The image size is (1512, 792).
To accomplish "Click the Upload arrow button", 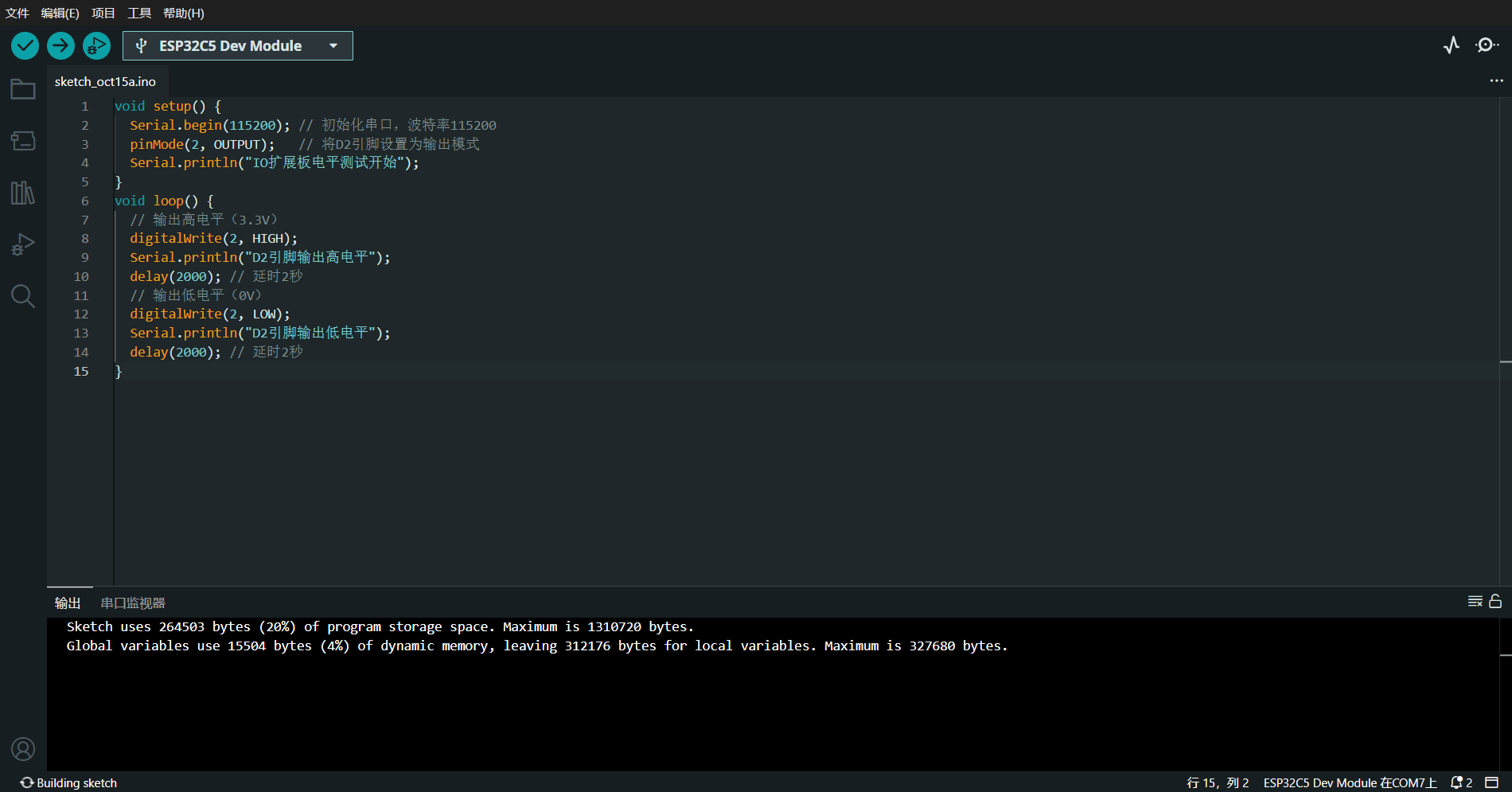I will 60,46.
